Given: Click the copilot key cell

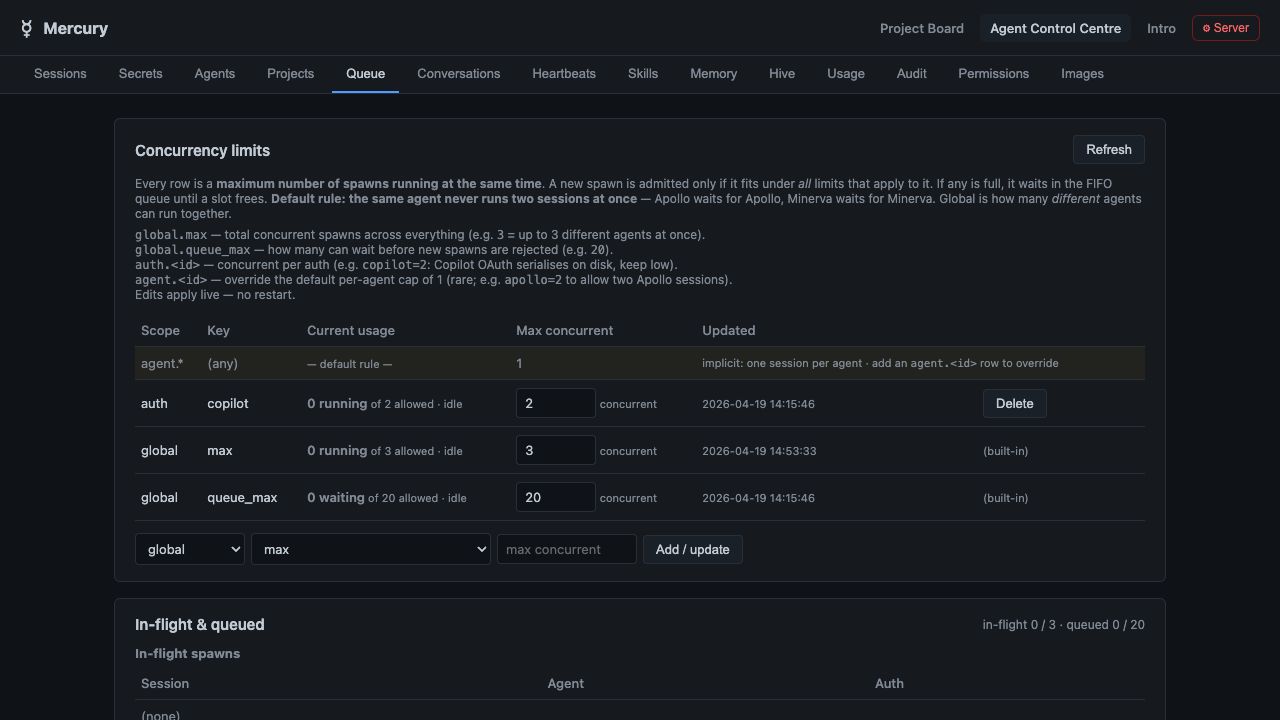Looking at the screenshot, I should pyautogui.click(x=228, y=404).
